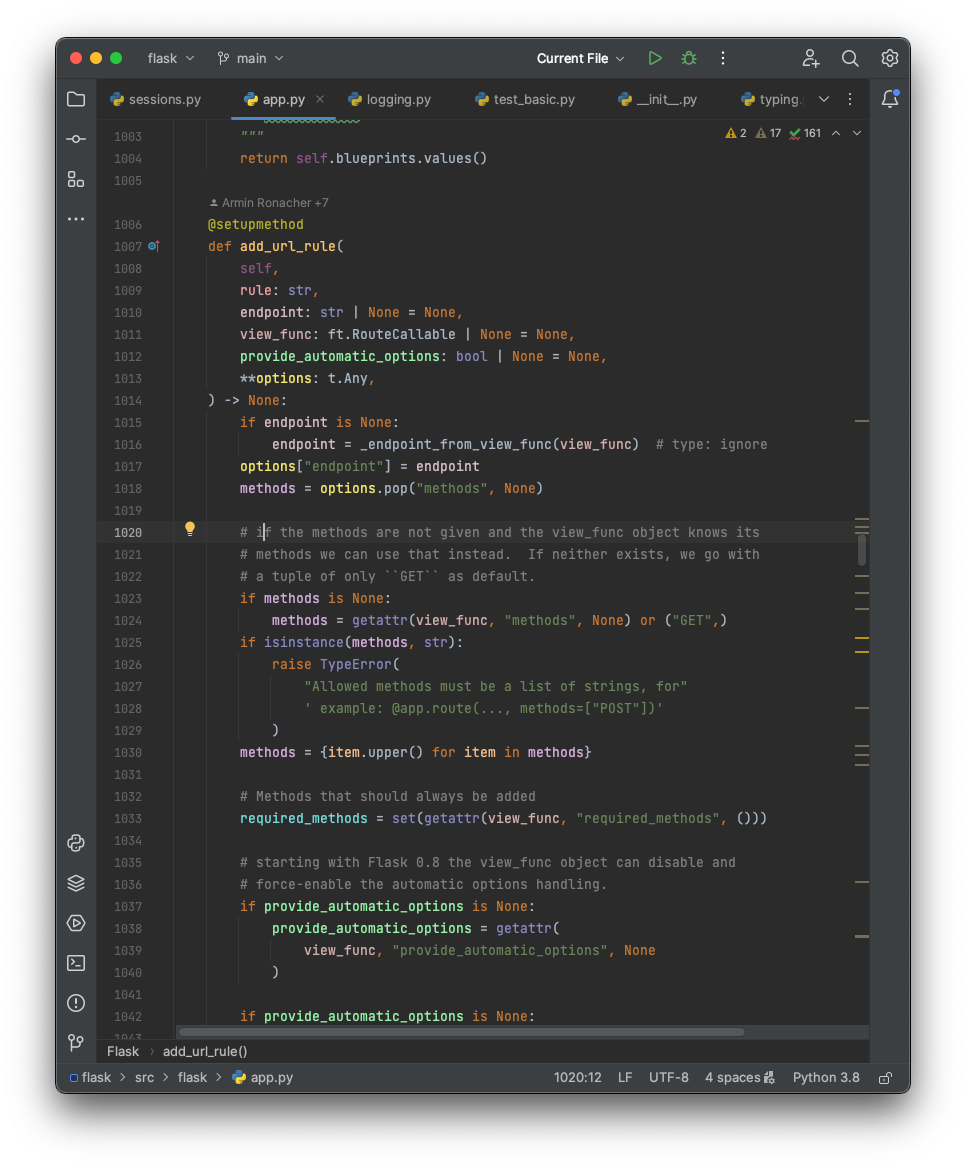Click the Python 3.8 interpreter selector
Screen dimensions: 966x1167
pyautogui.click(x=825, y=1078)
